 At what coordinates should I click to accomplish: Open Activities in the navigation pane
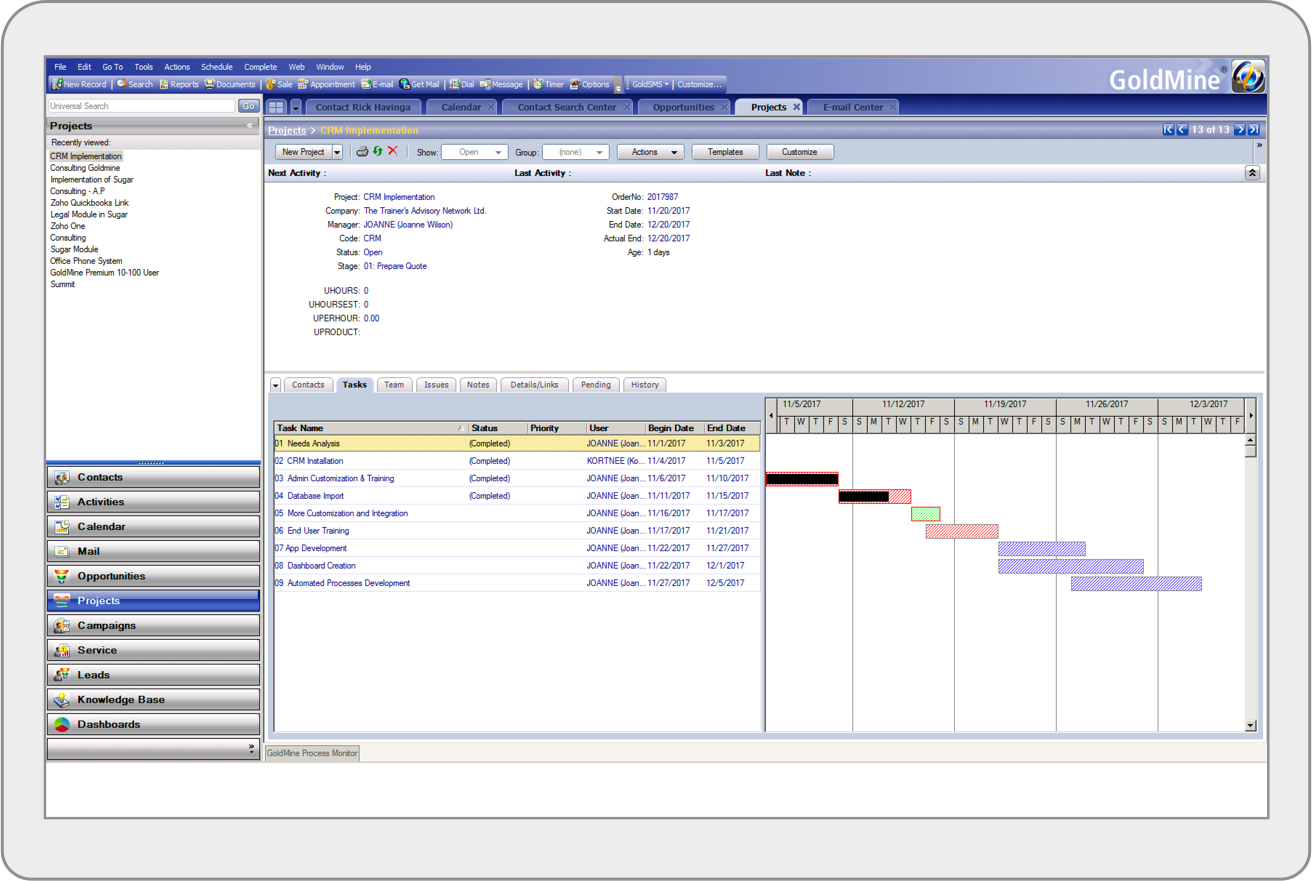pos(153,502)
